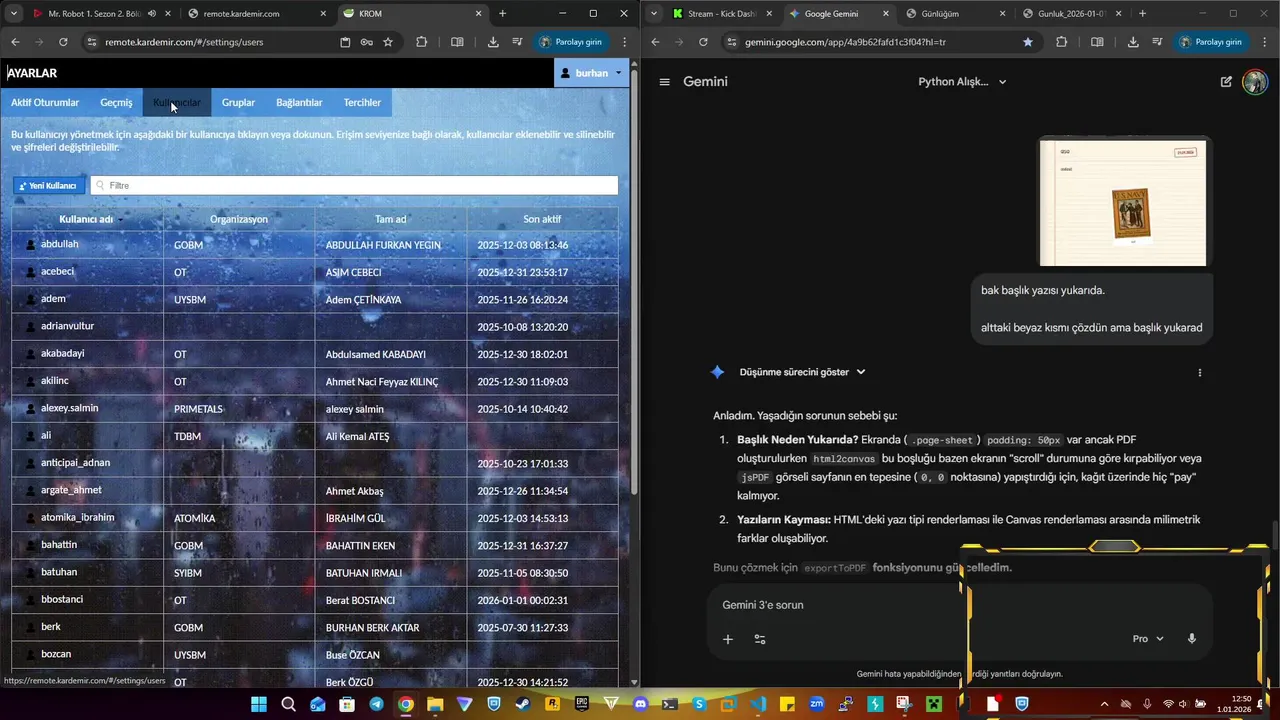
Task: Open three-dot options on Gemini response
Action: 1199,372
